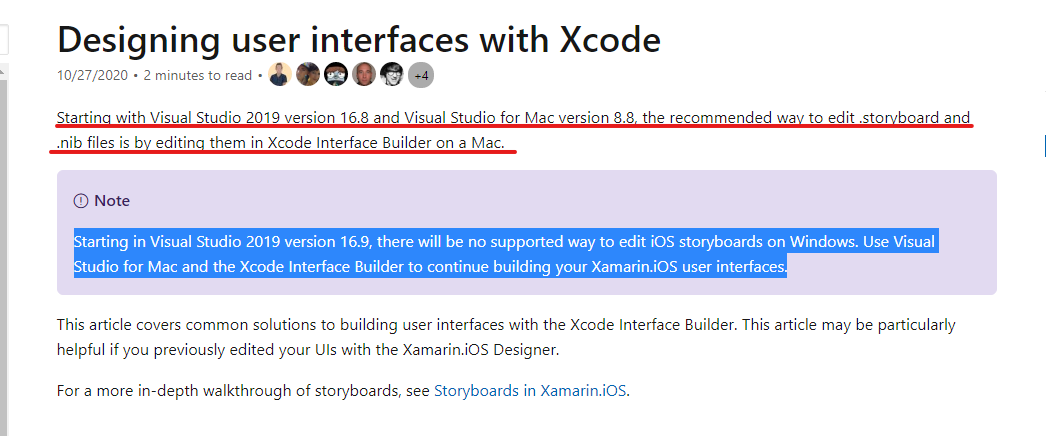Screen dimensions: 1046x436
Task: Click the red-underlined Starting with Visual Studio sentence
Action: click(x=400, y=118)
